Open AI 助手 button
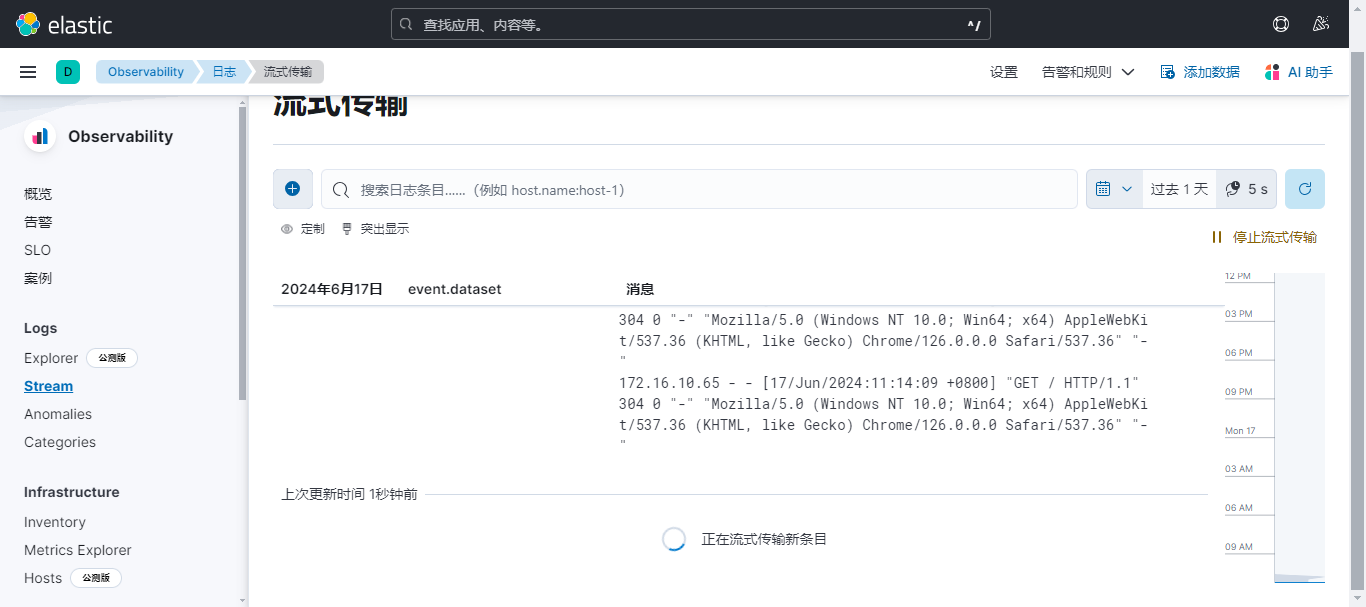 tap(1299, 72)
